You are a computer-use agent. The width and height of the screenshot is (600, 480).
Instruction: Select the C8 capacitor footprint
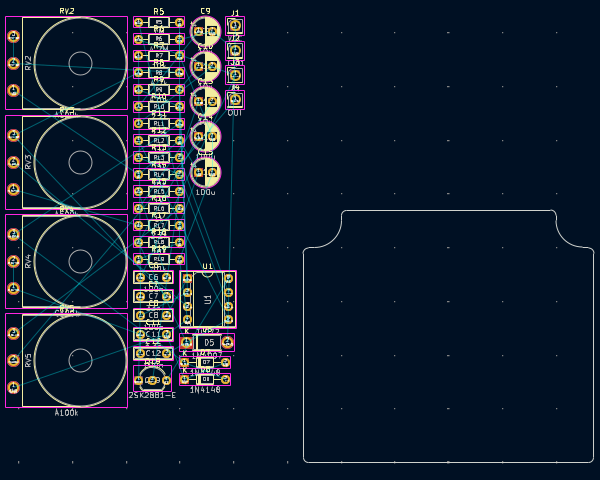(x=153, y=315)
